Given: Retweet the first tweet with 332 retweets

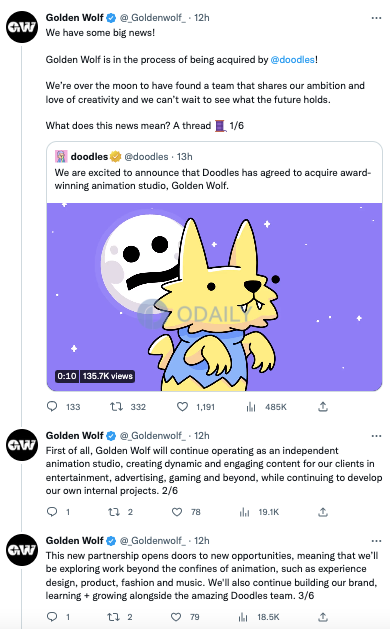Looking at the screenshot, I should [x=116, y=406].
